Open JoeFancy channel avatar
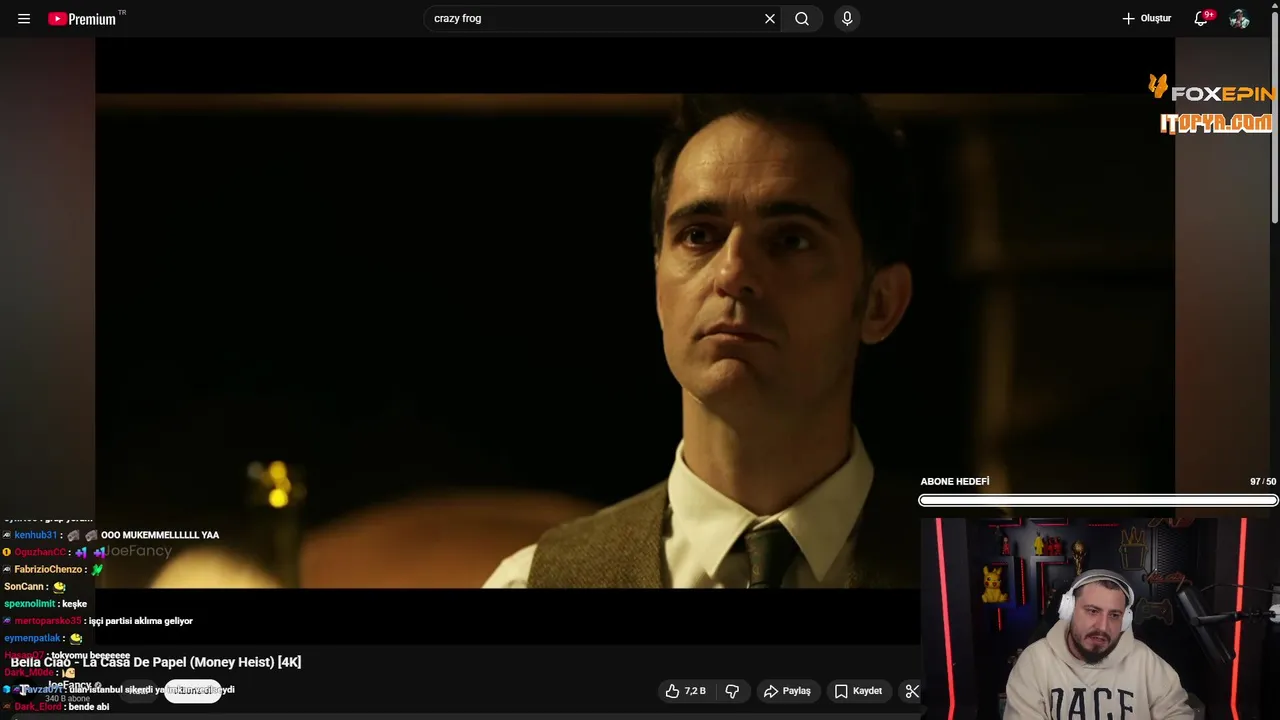 25,690
